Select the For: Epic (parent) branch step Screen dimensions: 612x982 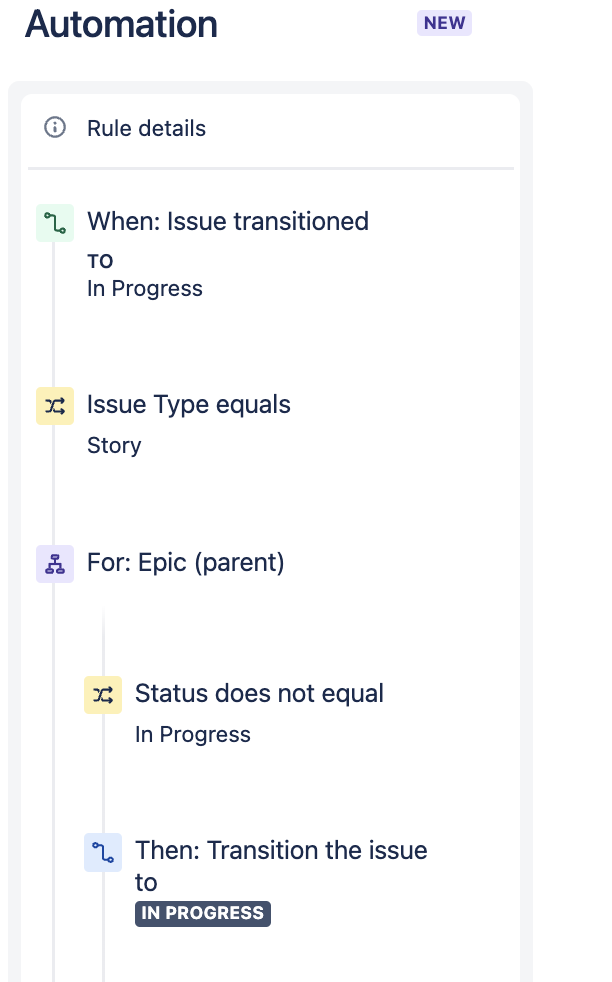click(x=186, y=562)
